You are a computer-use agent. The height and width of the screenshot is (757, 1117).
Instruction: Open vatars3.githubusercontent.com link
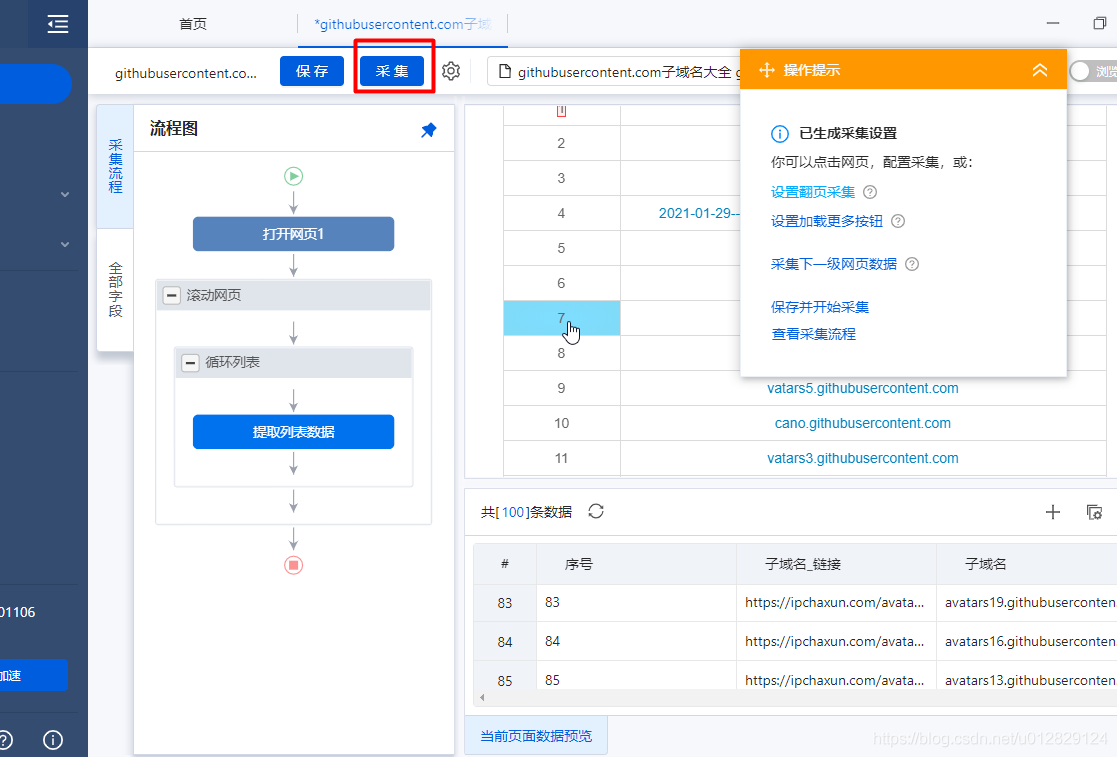point(863,458)
